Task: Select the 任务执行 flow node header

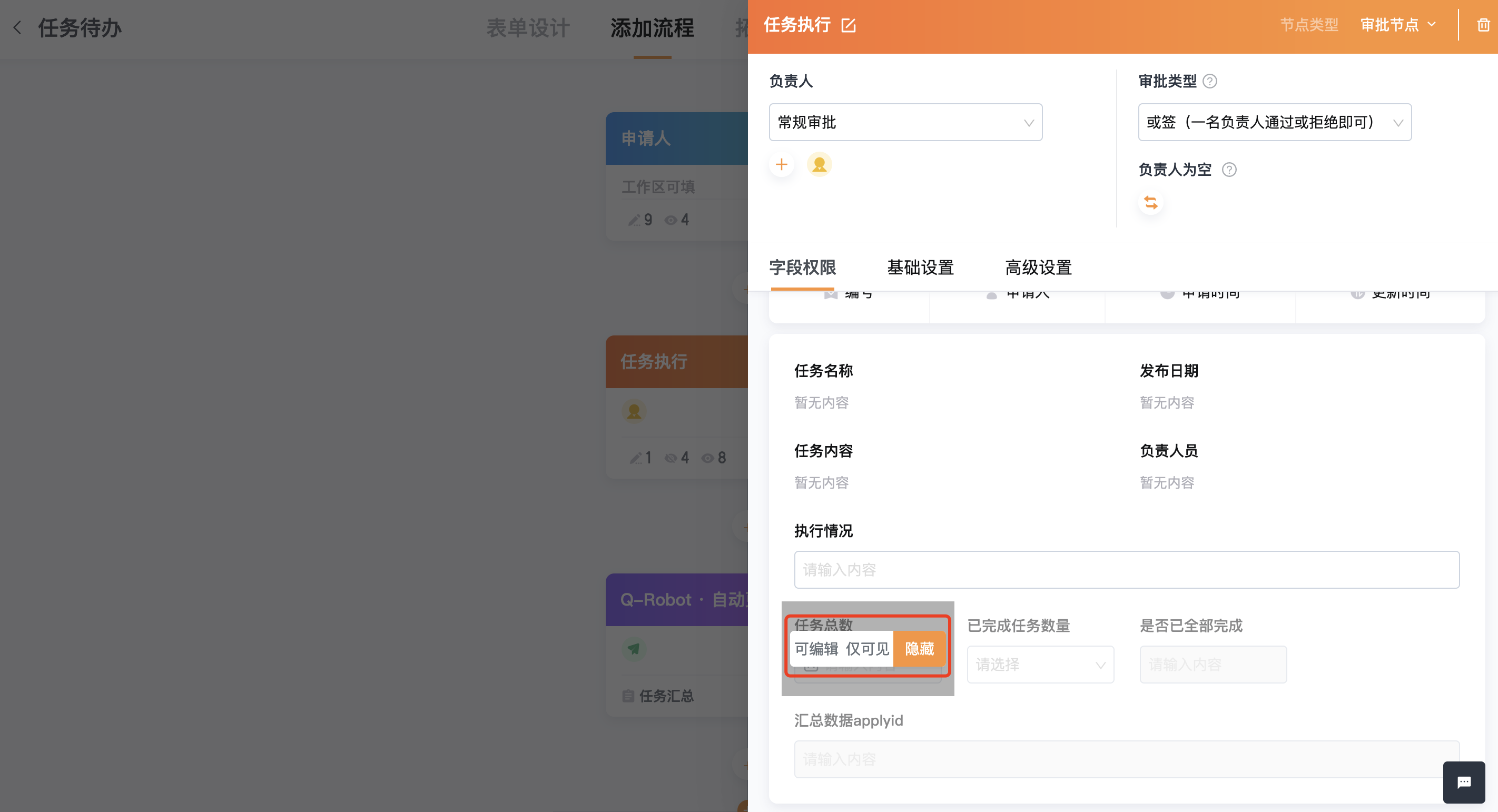Action: coord(677,362)
